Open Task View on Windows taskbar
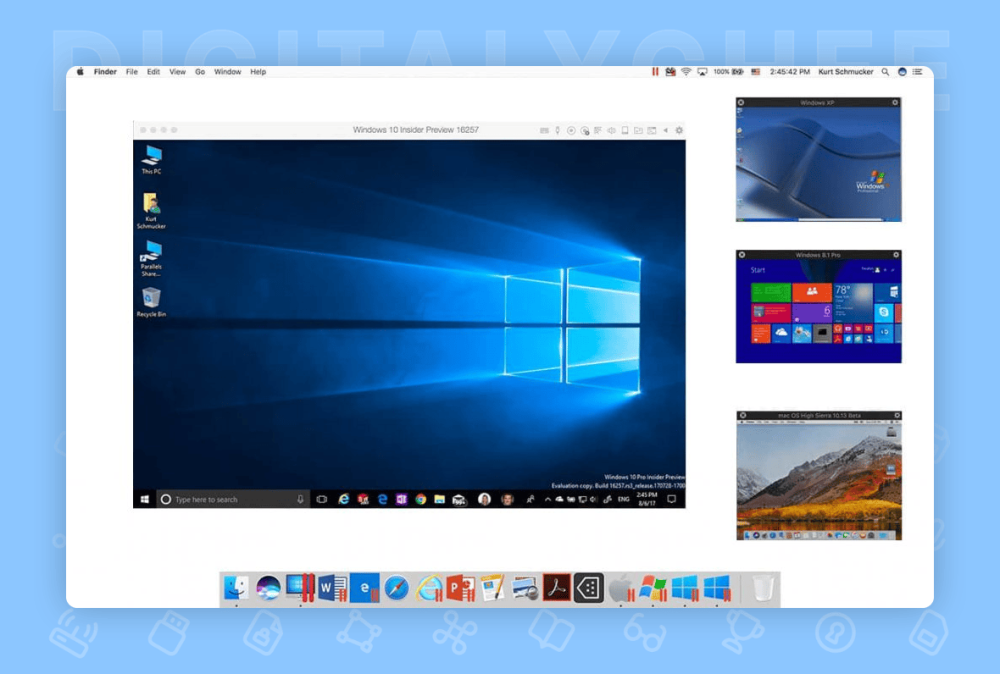This screenshot has height=674, width=1000. pos(321,499)
